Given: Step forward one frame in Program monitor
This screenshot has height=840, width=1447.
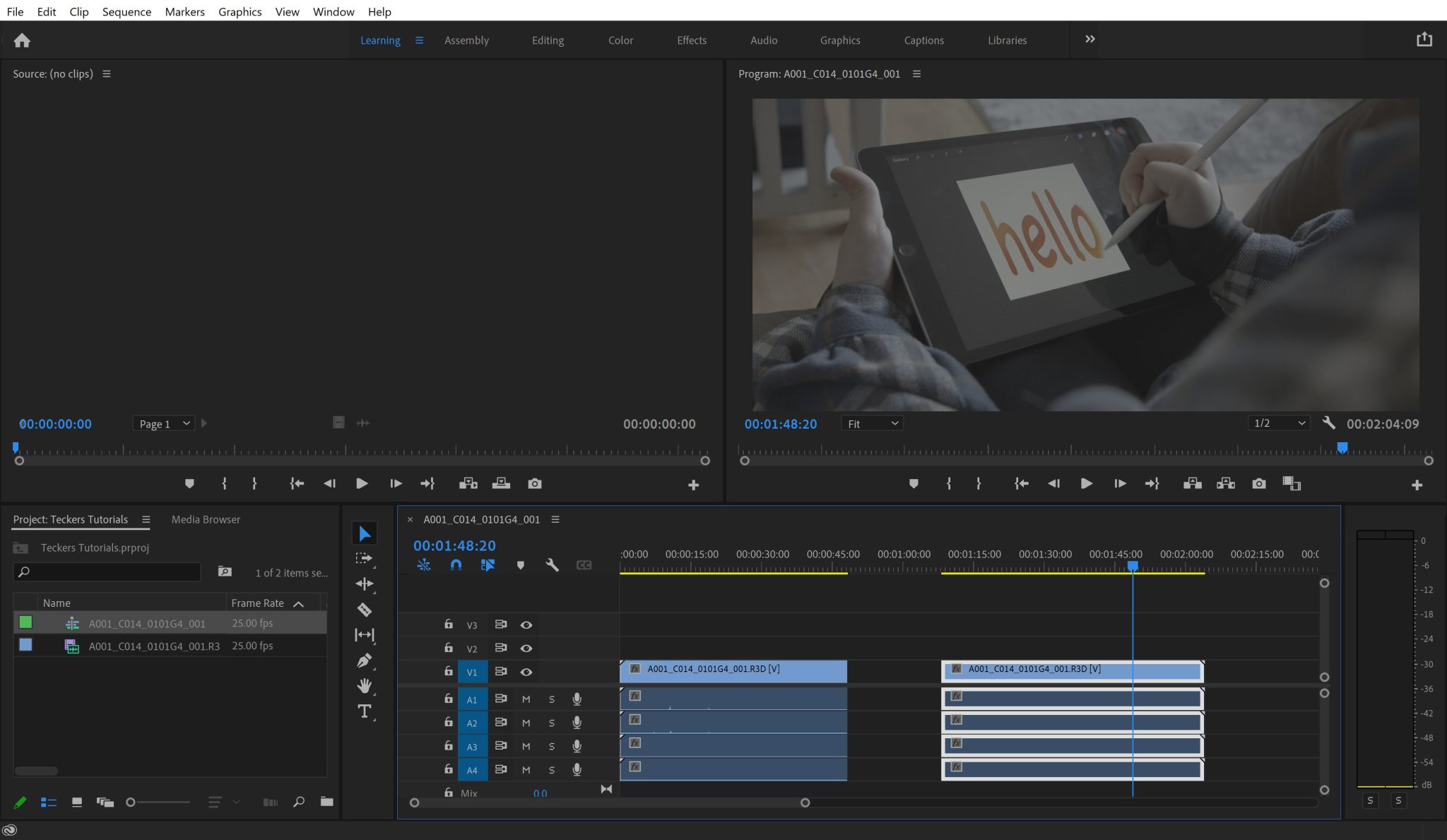Looking at the screenshot, I should pos(1121,483).
